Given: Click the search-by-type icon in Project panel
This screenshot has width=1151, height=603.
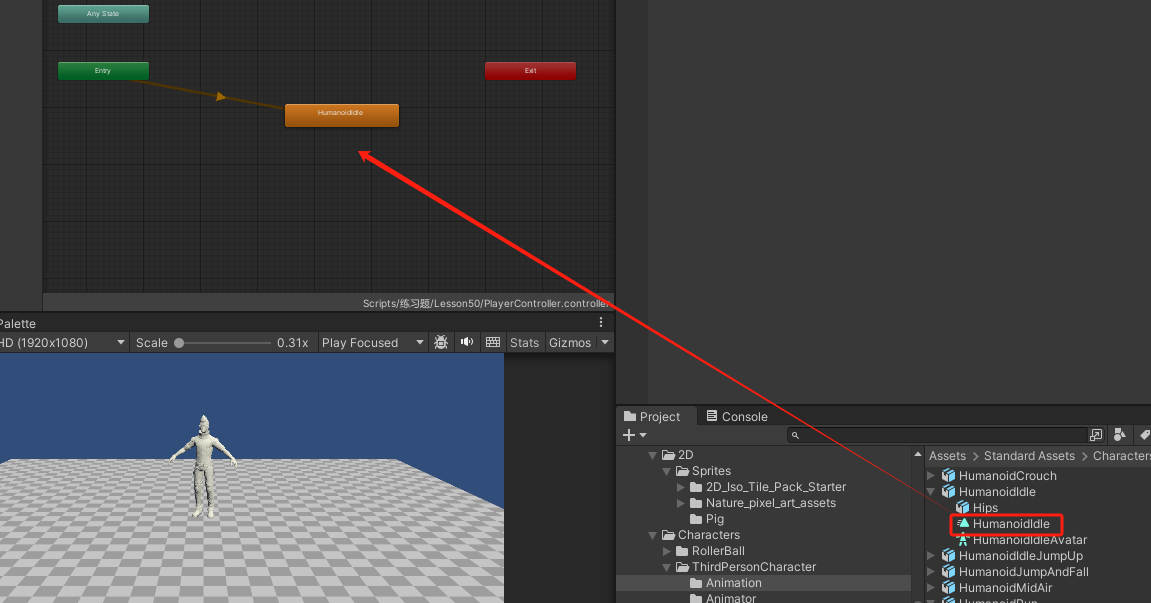Looking at the screenshot, I should [1120, 435].
